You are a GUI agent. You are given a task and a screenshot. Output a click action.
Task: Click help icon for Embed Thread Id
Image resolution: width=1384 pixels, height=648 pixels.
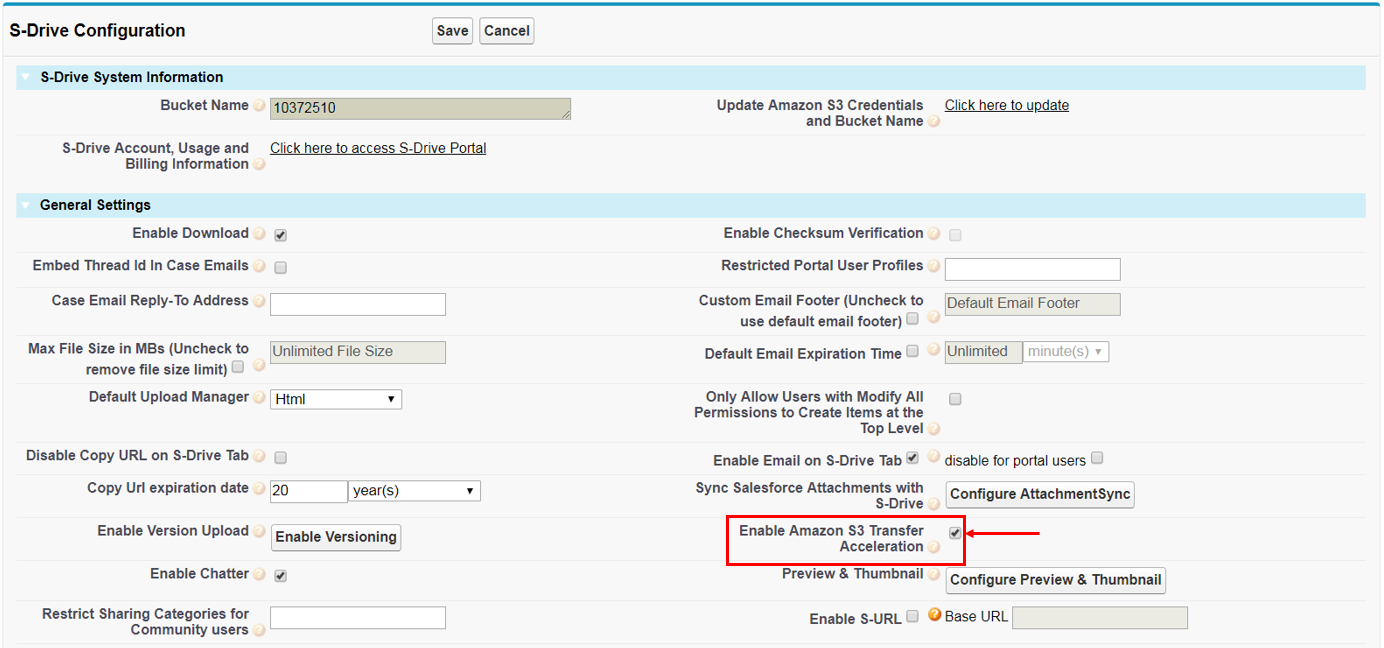click(x=259, y=267)
